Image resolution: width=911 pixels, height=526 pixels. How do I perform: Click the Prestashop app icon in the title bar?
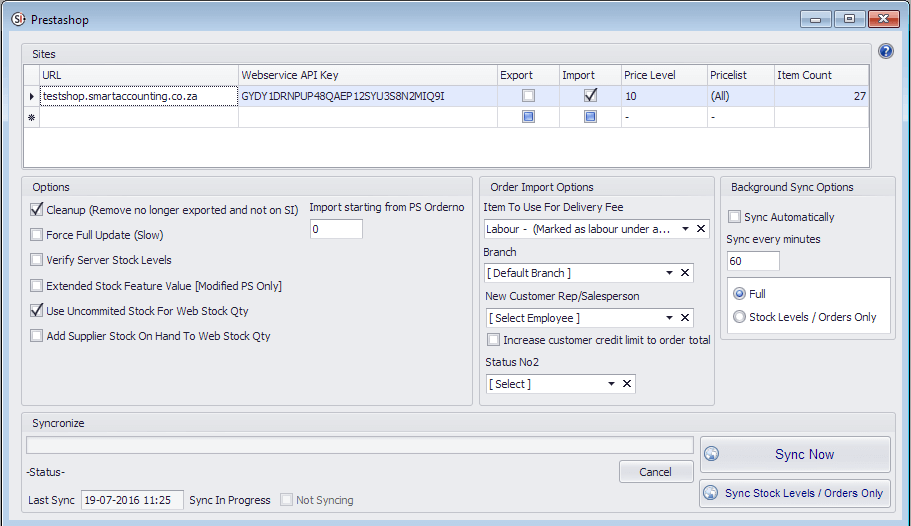17,18
